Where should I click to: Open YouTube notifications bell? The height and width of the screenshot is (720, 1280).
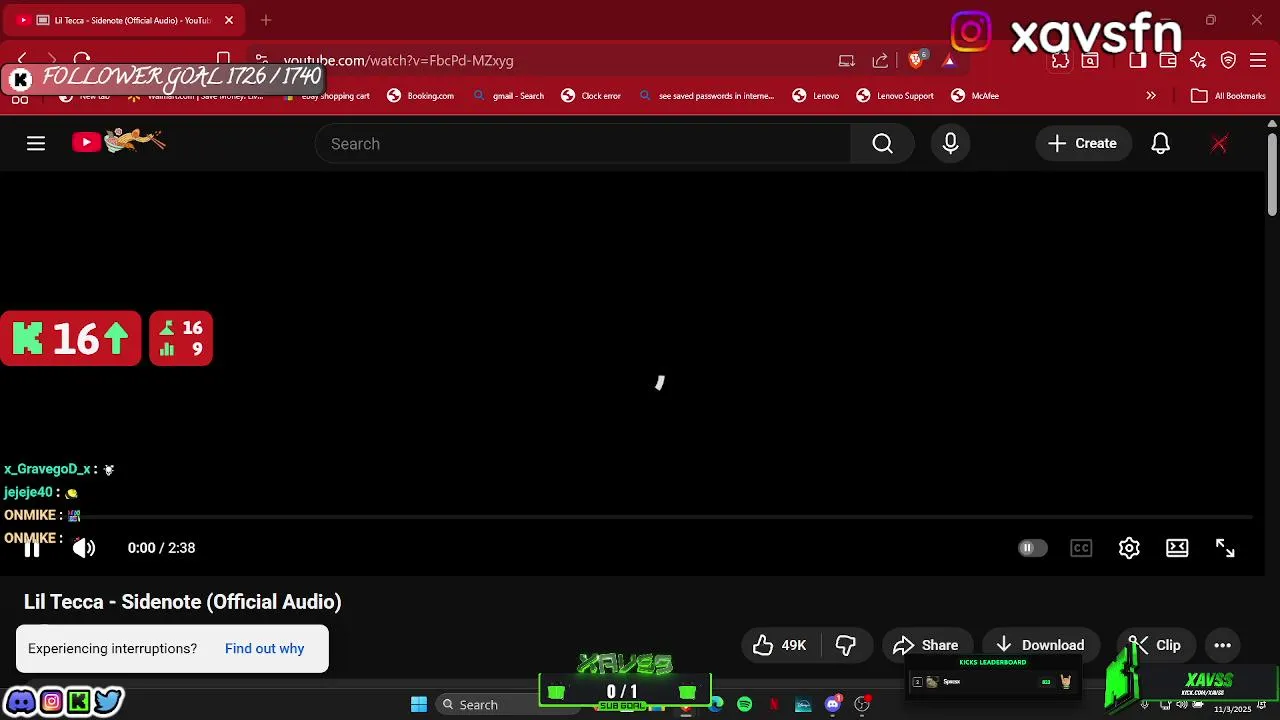1160,144
